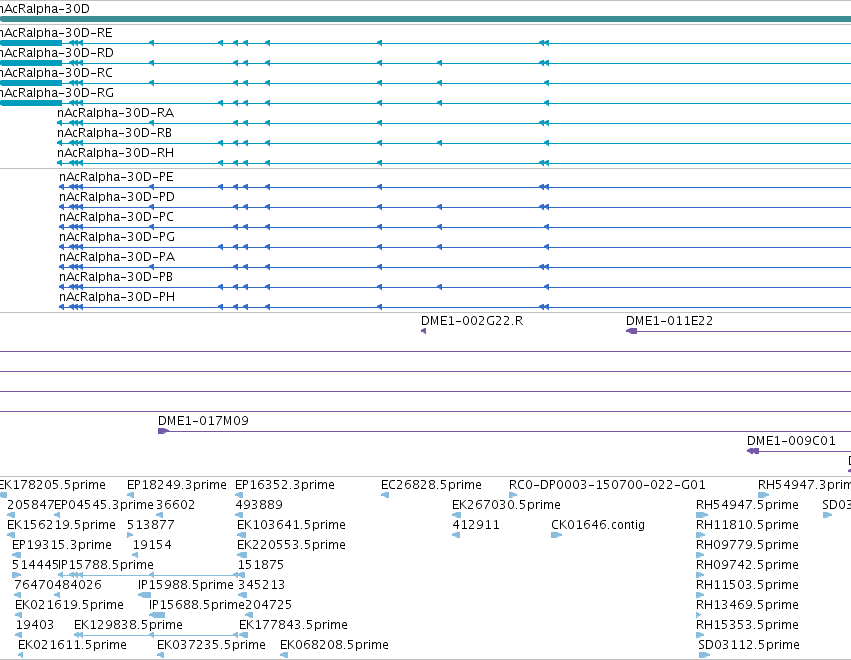Select protein nAcRalpha-30D-PE label

[x=116, y=177]
